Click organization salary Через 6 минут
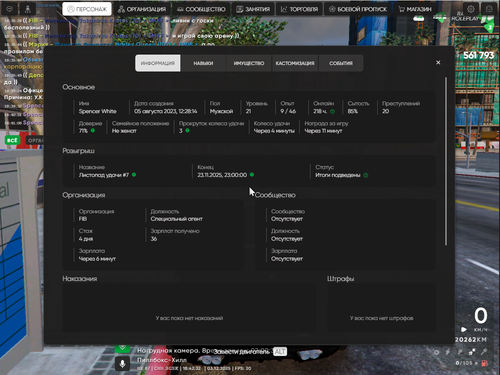The width and height of the screenshot is (500, 375). point(97,259)
